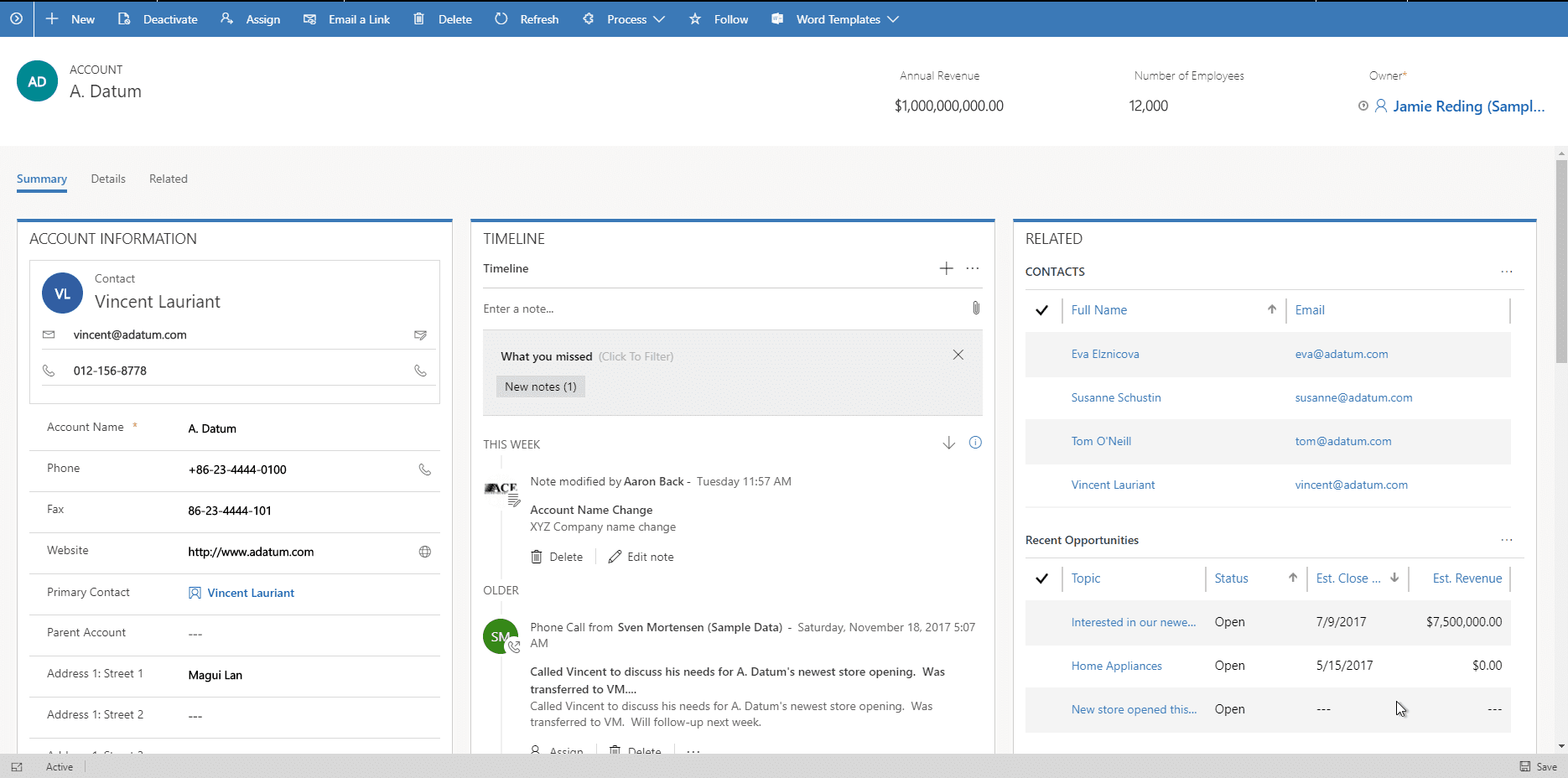
Task: Click the New record plus icon
Action: [52, 18]
